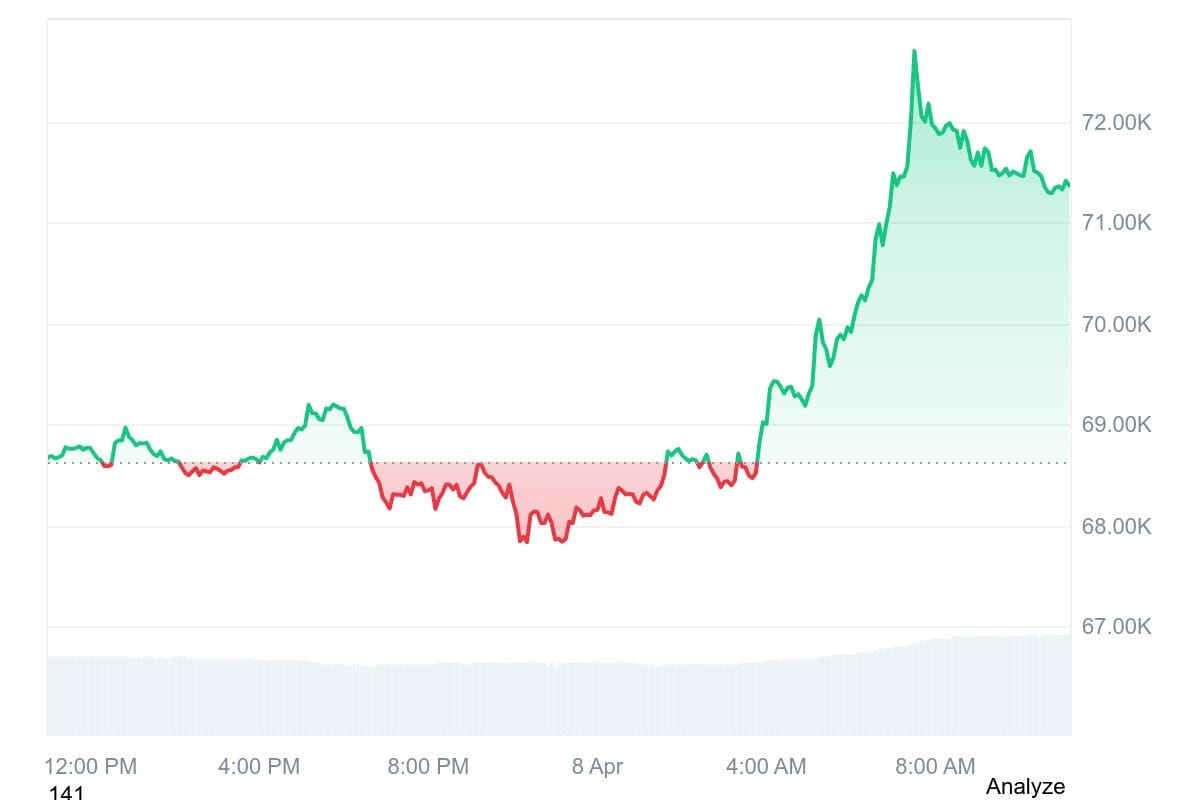1200x800 pixels.
Task: Click the 68.00K price axis label
Action: coord(1116,526)
